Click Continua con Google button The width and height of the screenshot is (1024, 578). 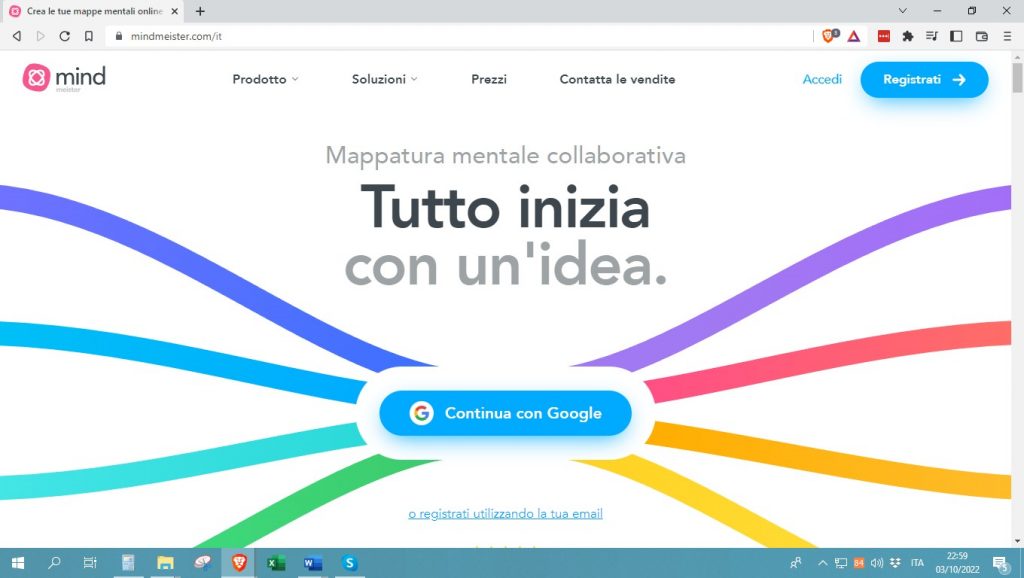point(505,413)
